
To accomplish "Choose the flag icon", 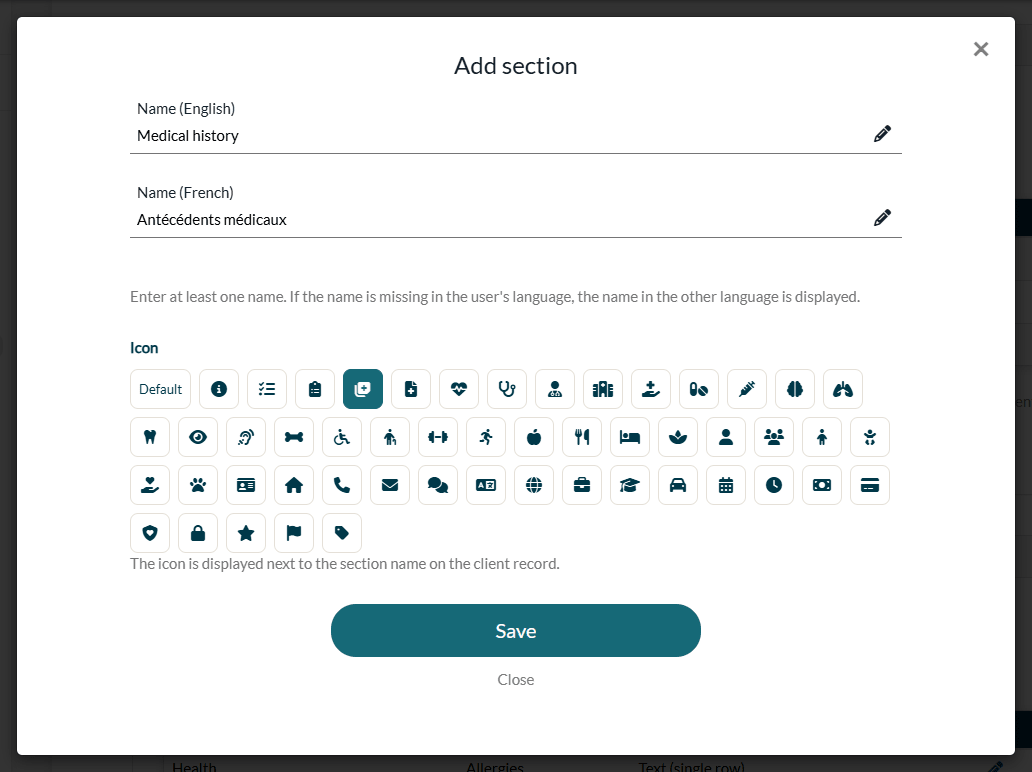I will click(294, 533).
